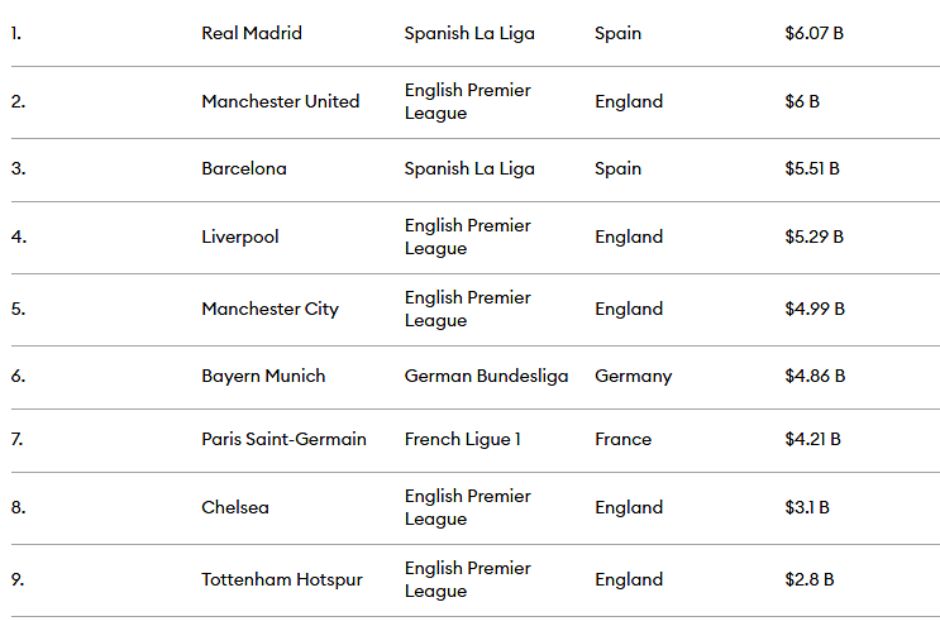Select Spanish La Liga in the Real Madrid row
Viewport: 940px width, 620px height.
pyautogui.click(x=469, y=33)
